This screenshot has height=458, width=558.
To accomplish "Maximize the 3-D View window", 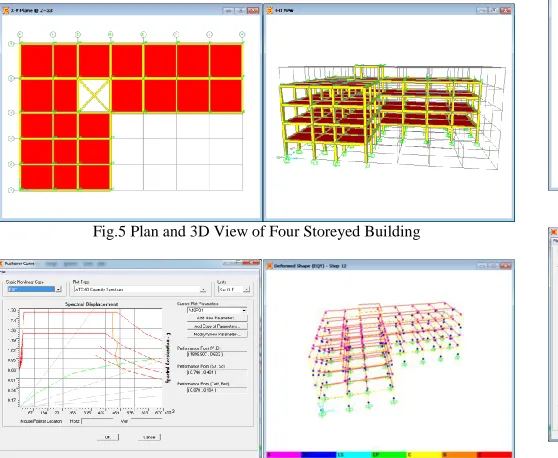I will pos(494,11).
